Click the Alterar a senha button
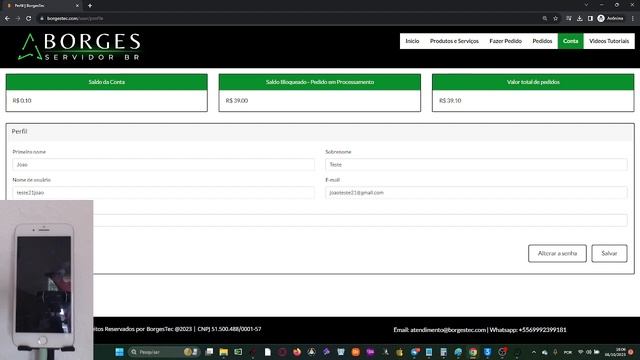Image resolution: width=640 pixels, height=360 pixels. tap(557, 253)
